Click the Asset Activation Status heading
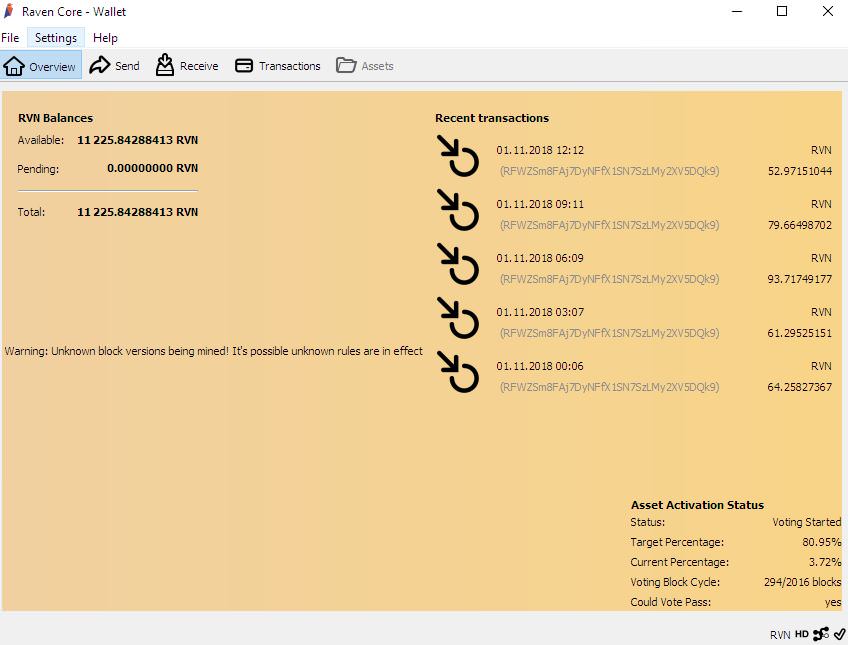 [x=697, y=505]
